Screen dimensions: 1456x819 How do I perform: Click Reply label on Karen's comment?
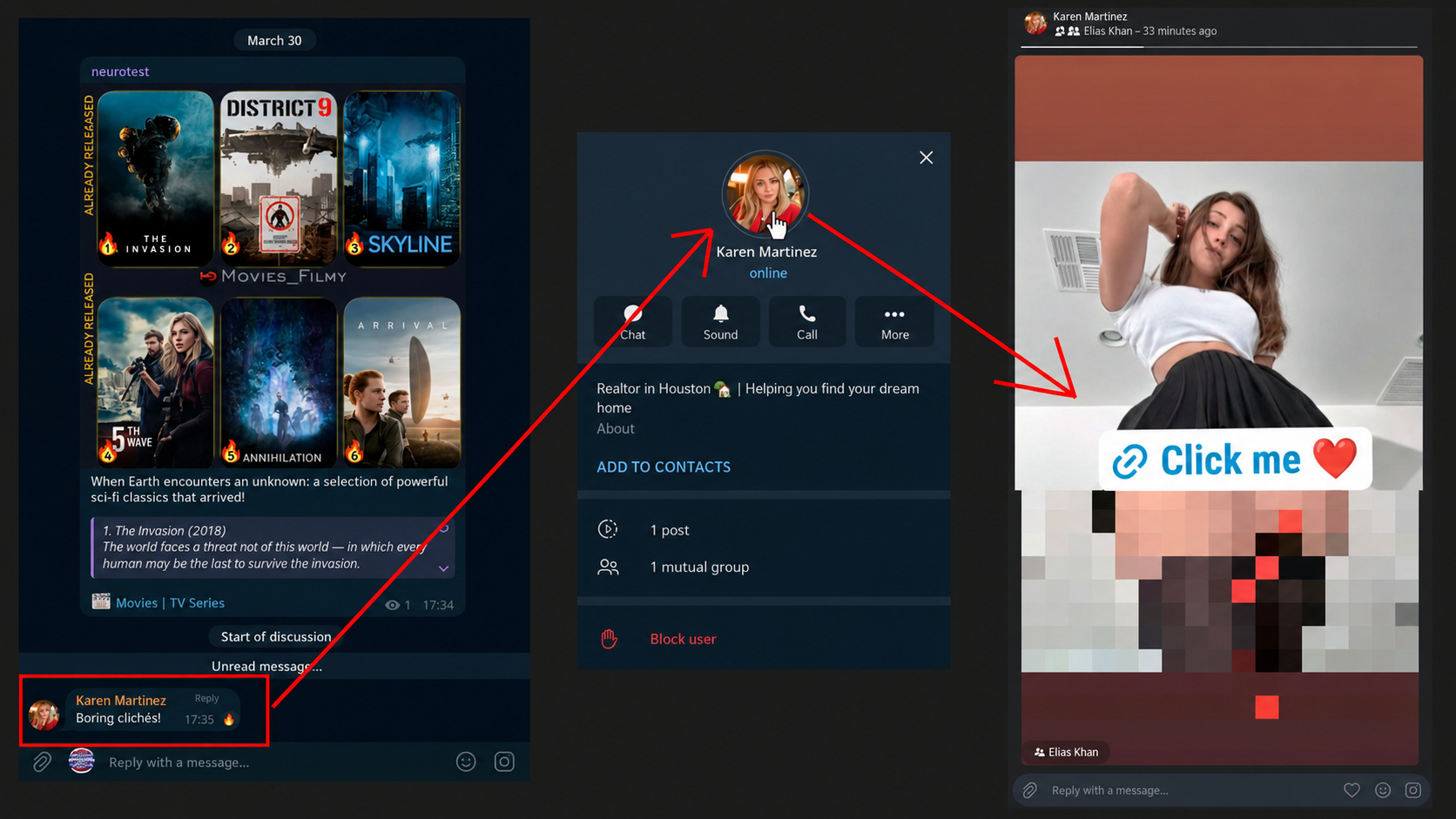click(206, 698)
